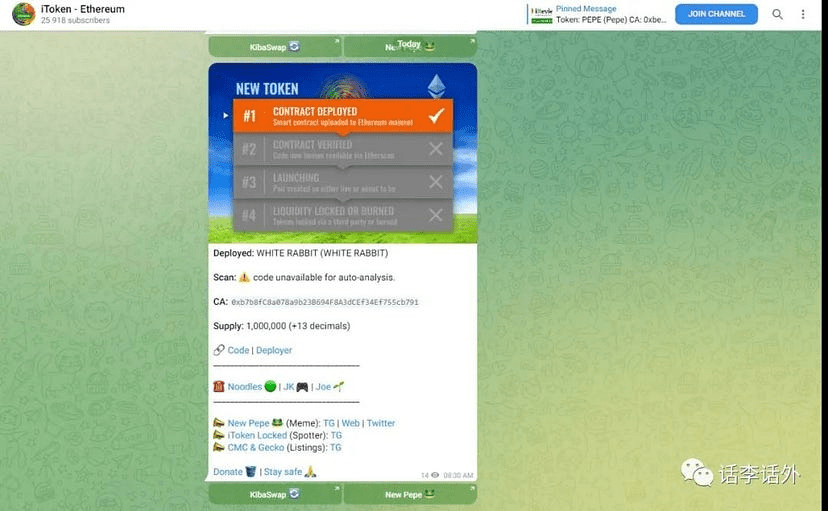The width and height of the screenshot is (828, 511).
Task: Click the praying hands icon after Stay safe
Action: pos(310,471)
